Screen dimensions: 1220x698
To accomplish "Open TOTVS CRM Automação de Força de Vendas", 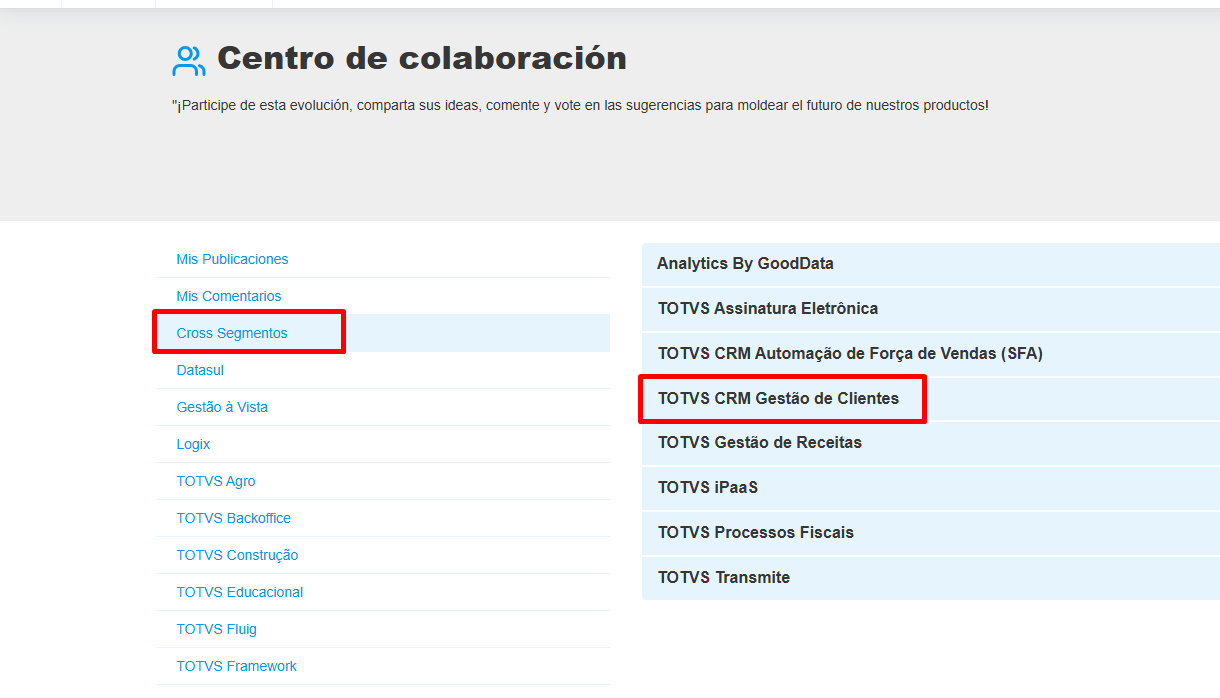I will pos(931,354).
